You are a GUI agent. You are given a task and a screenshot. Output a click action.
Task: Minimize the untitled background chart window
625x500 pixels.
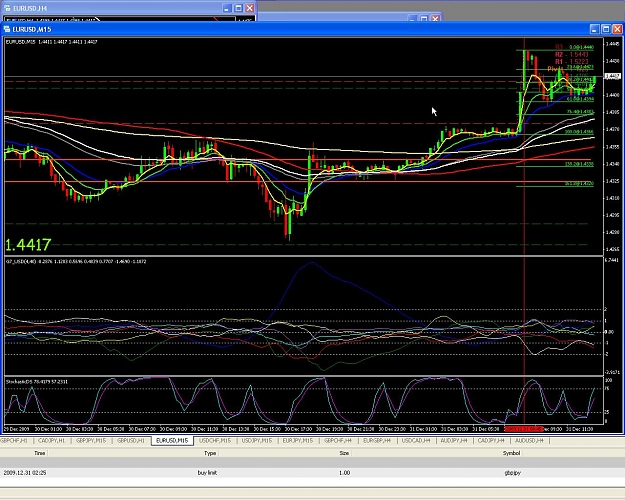413,18
